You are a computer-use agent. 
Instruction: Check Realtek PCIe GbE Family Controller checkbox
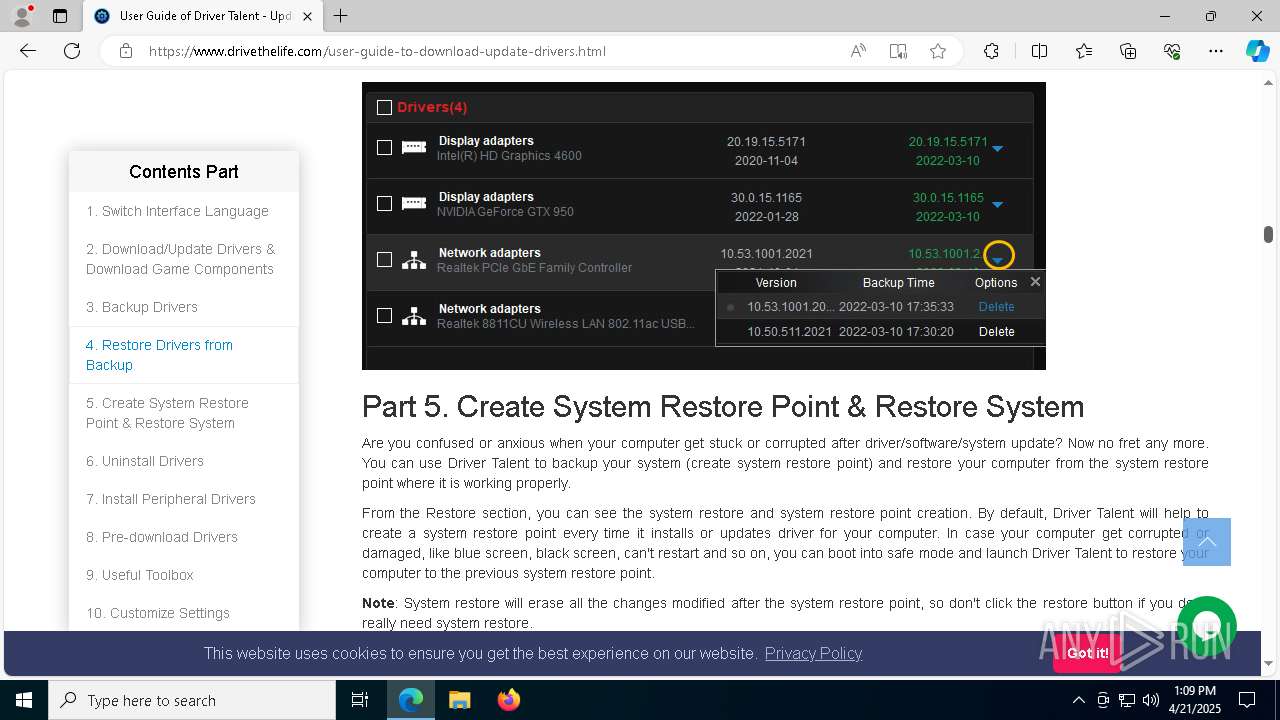pyautogui.click(x=384, y=260)
